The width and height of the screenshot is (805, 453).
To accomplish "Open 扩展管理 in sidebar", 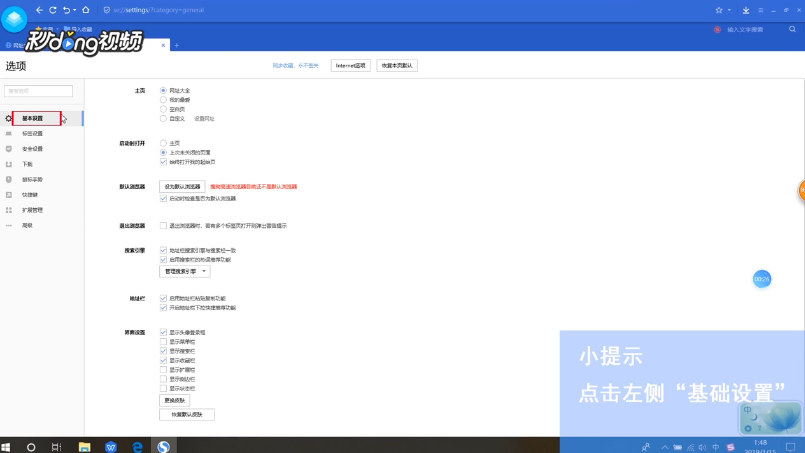I will pos(32,210).
